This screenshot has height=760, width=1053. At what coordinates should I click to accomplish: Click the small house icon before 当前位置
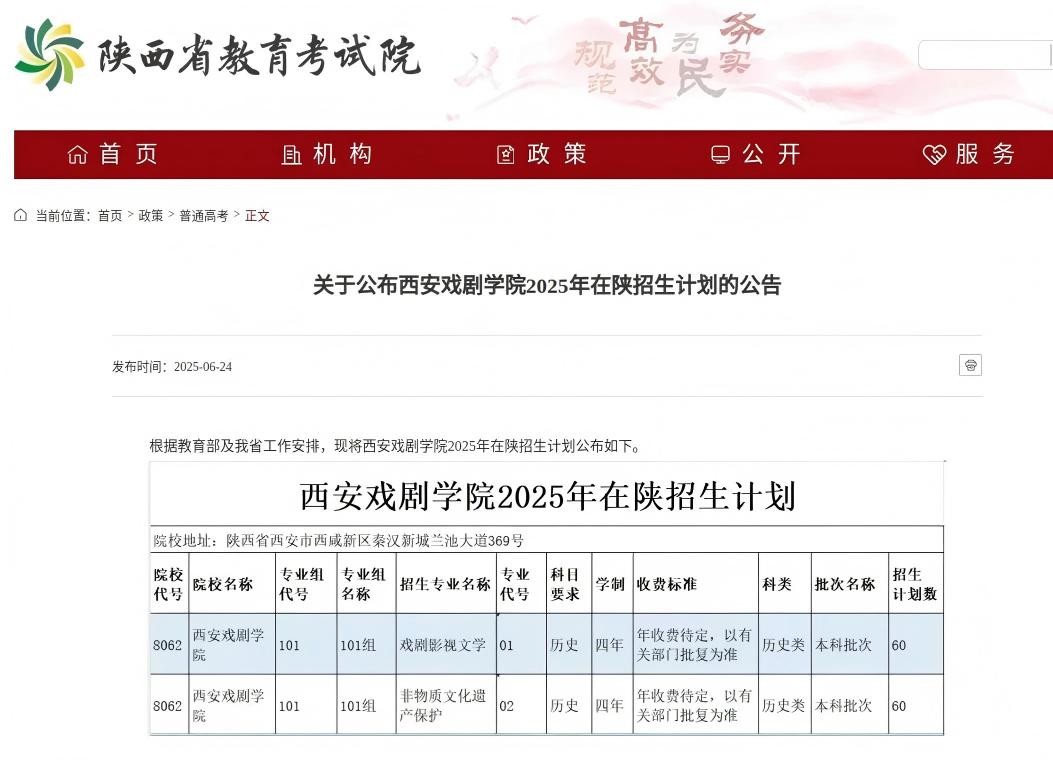[x=21, y=215]
